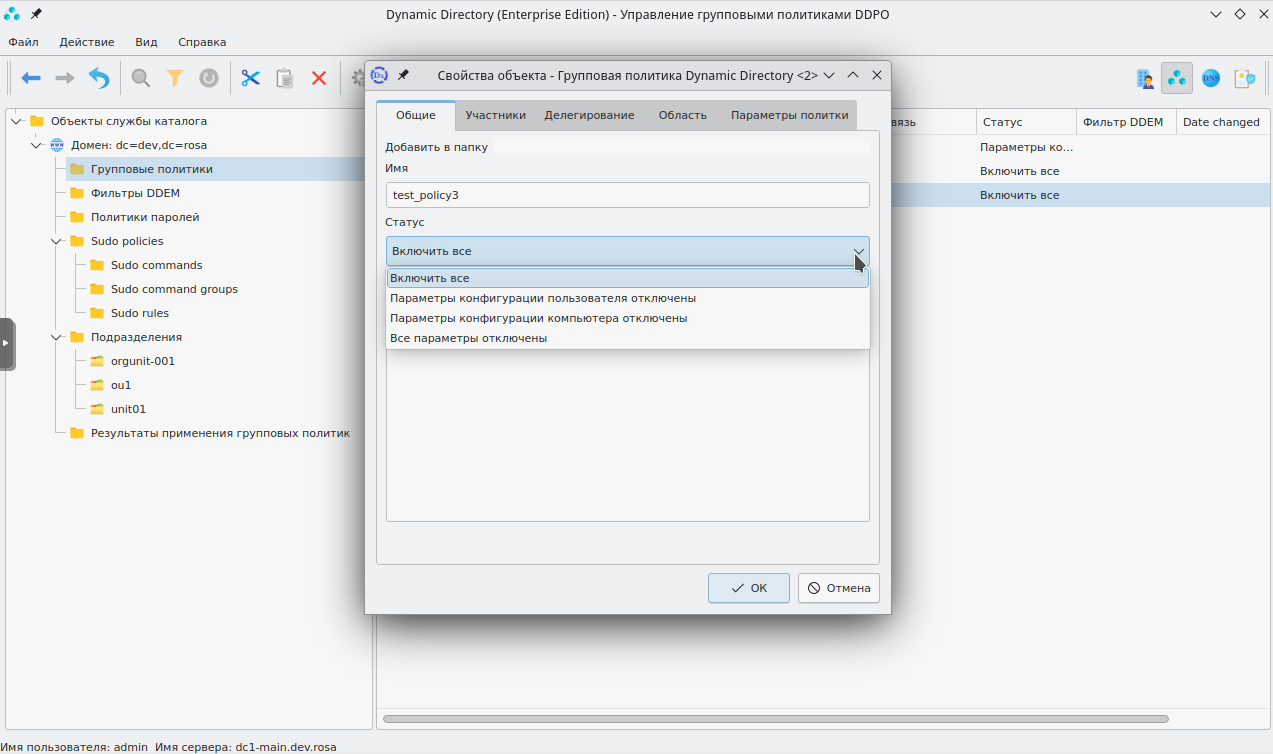The width and height of the screenshot is (1273, 754).
Task: Switch to the Делегирование tab
Action: (x=589, y=115)
